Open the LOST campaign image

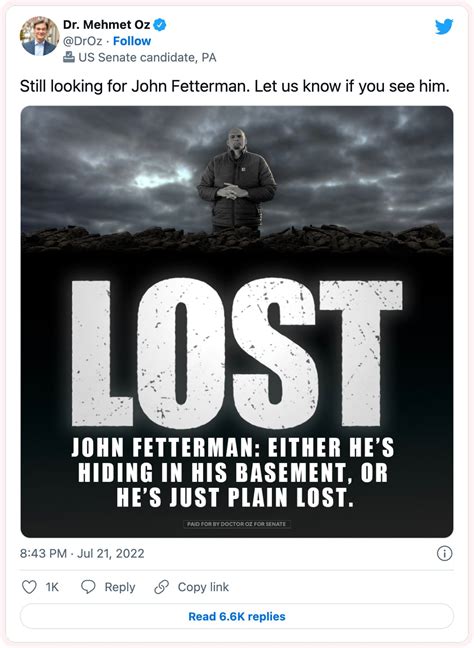point(237,322)
